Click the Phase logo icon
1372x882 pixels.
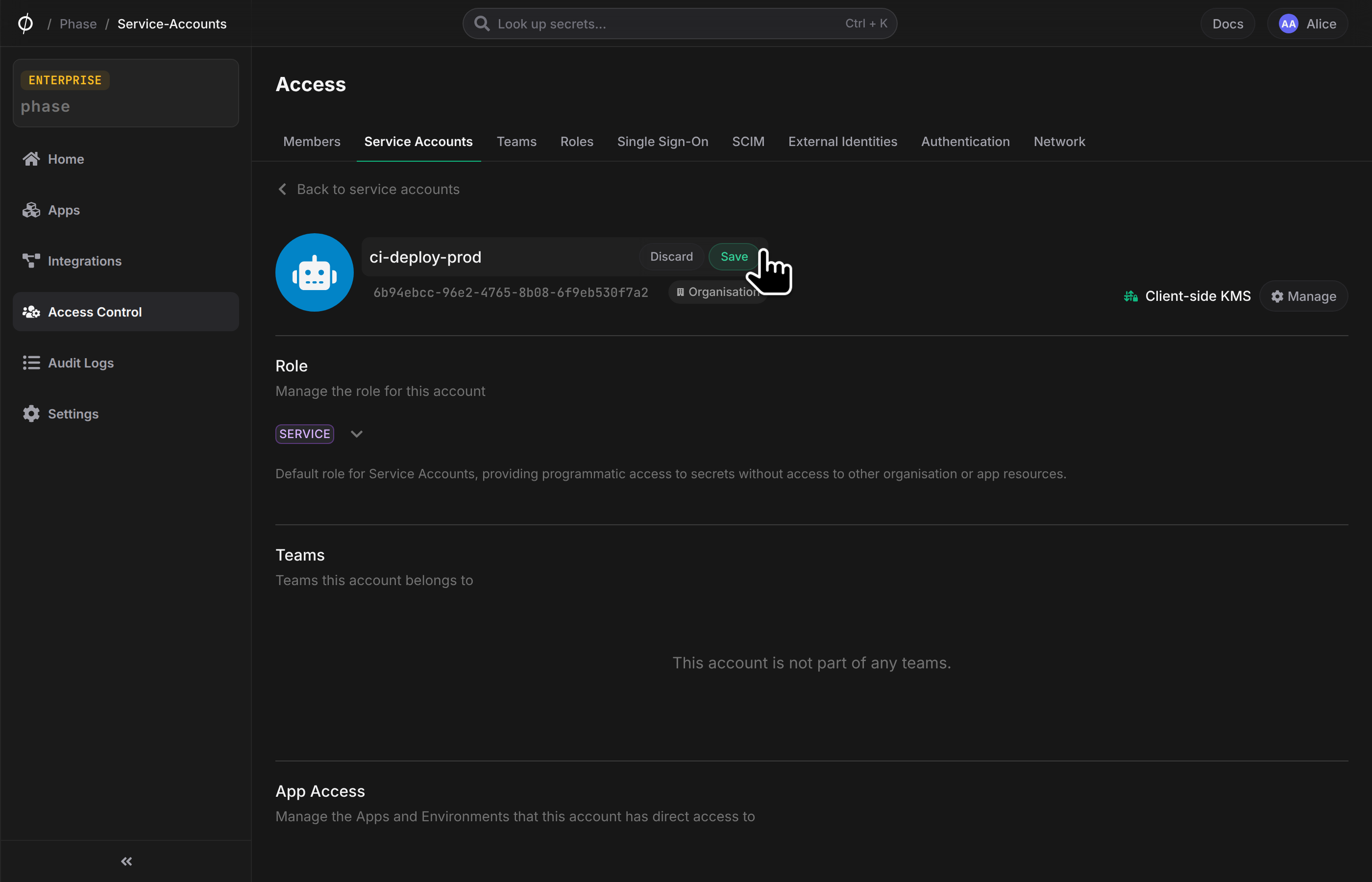25,24
